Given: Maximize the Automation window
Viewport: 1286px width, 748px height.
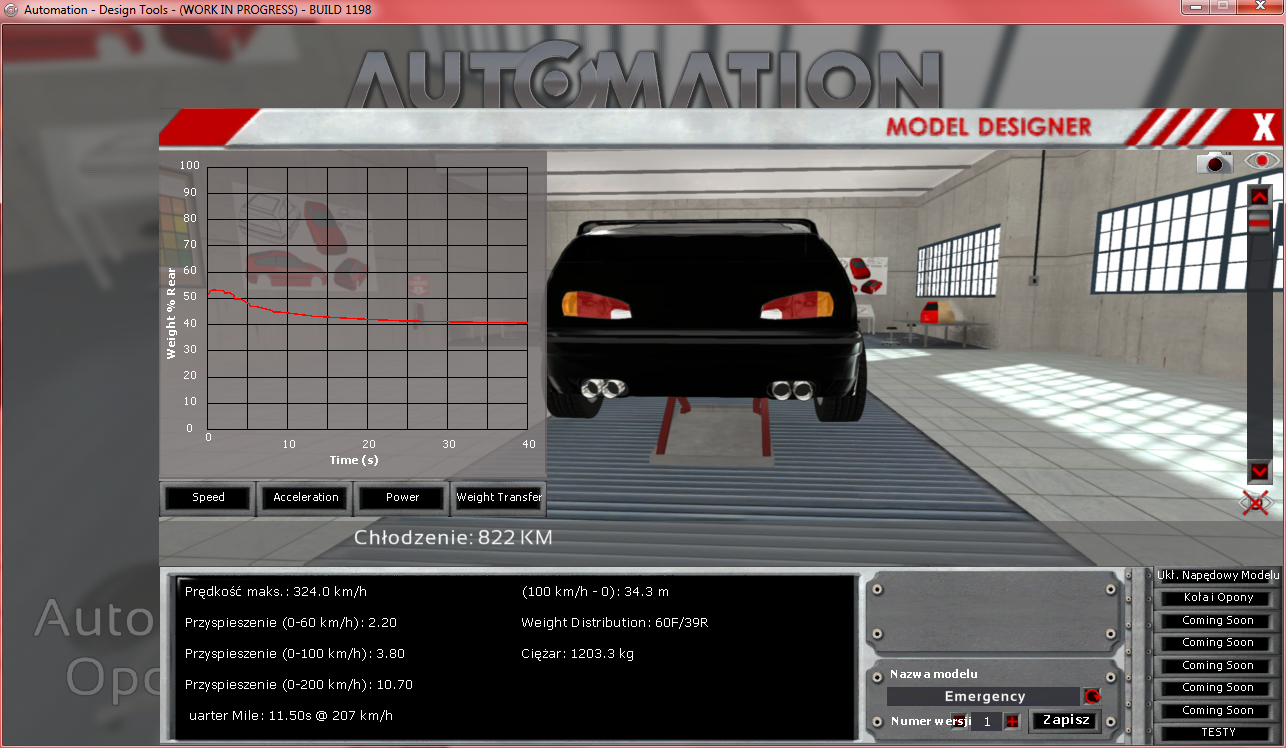Looking at the screenshot, I should point(1222,7).
